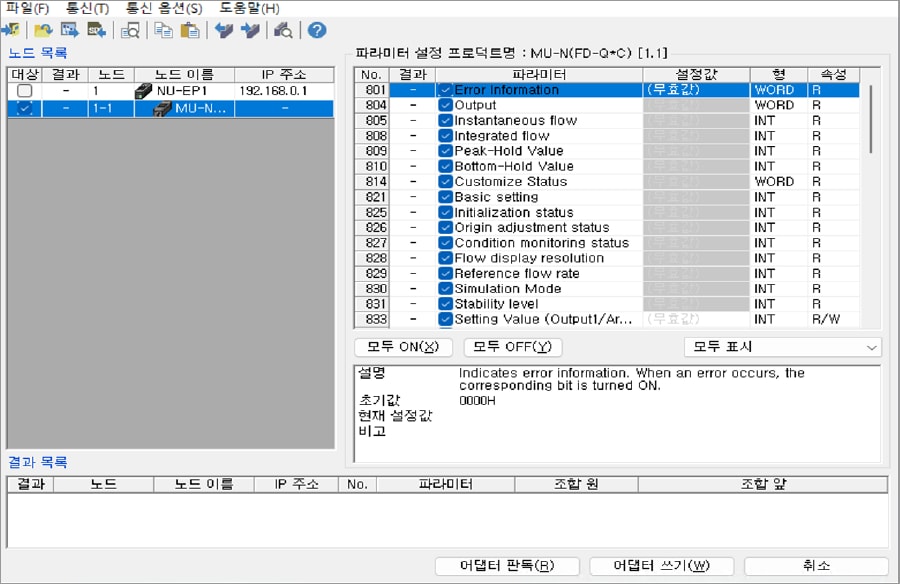Check the target checkbox for NU-EP1 node
900x584 pixels.
coord(25,91)
